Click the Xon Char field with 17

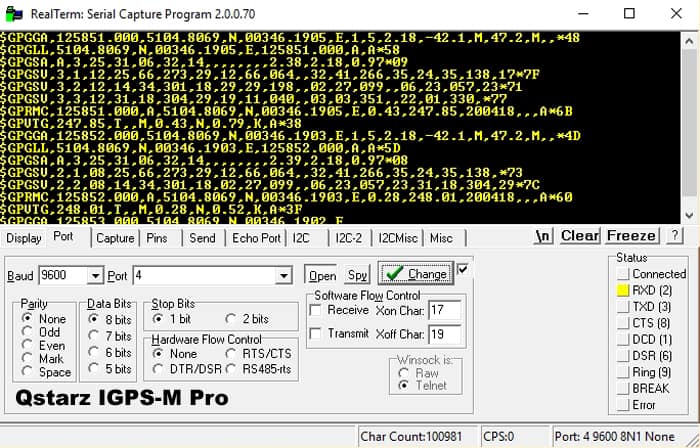pos(444,310)
